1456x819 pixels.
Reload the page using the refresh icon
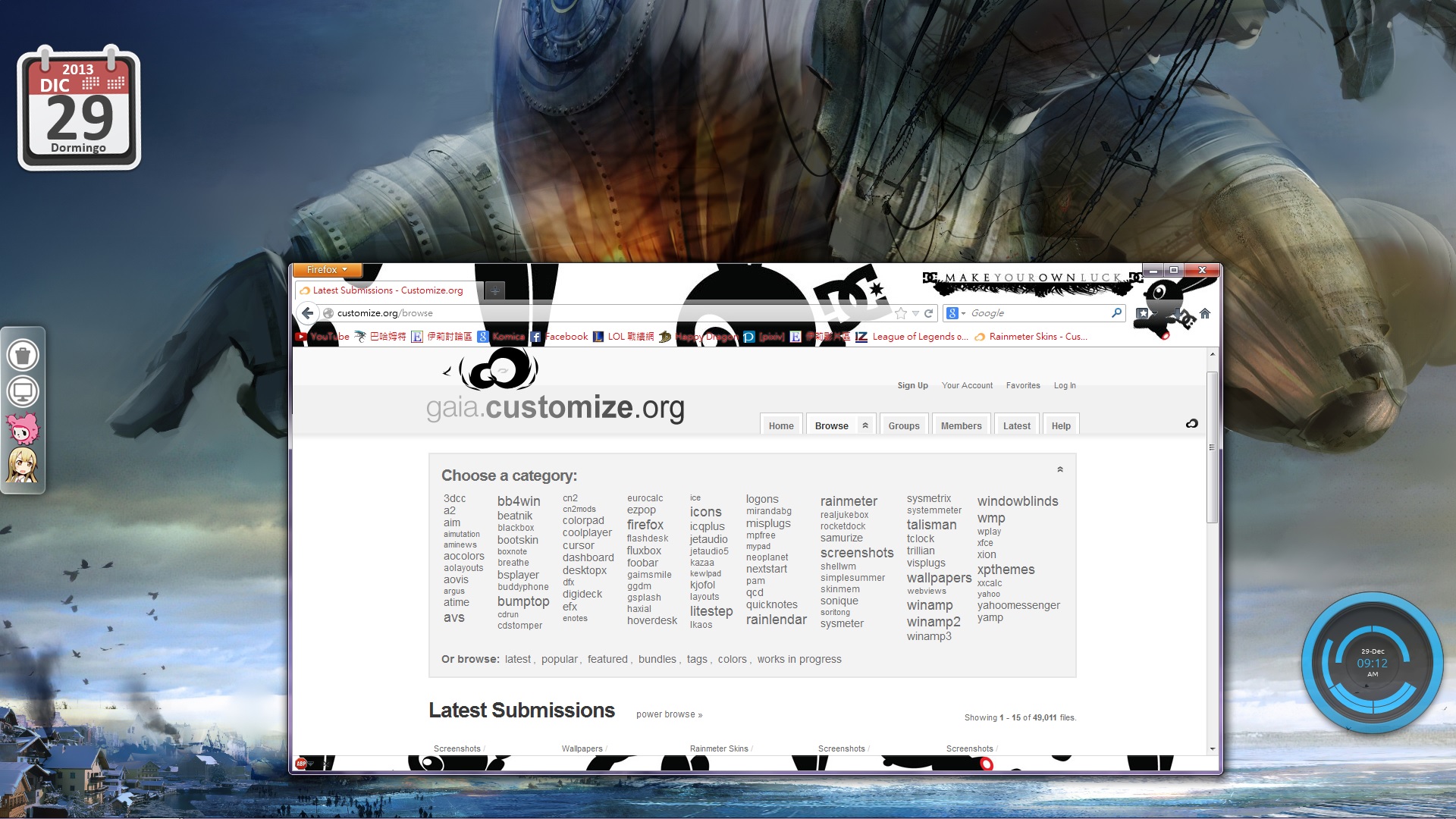click(928, 313)
